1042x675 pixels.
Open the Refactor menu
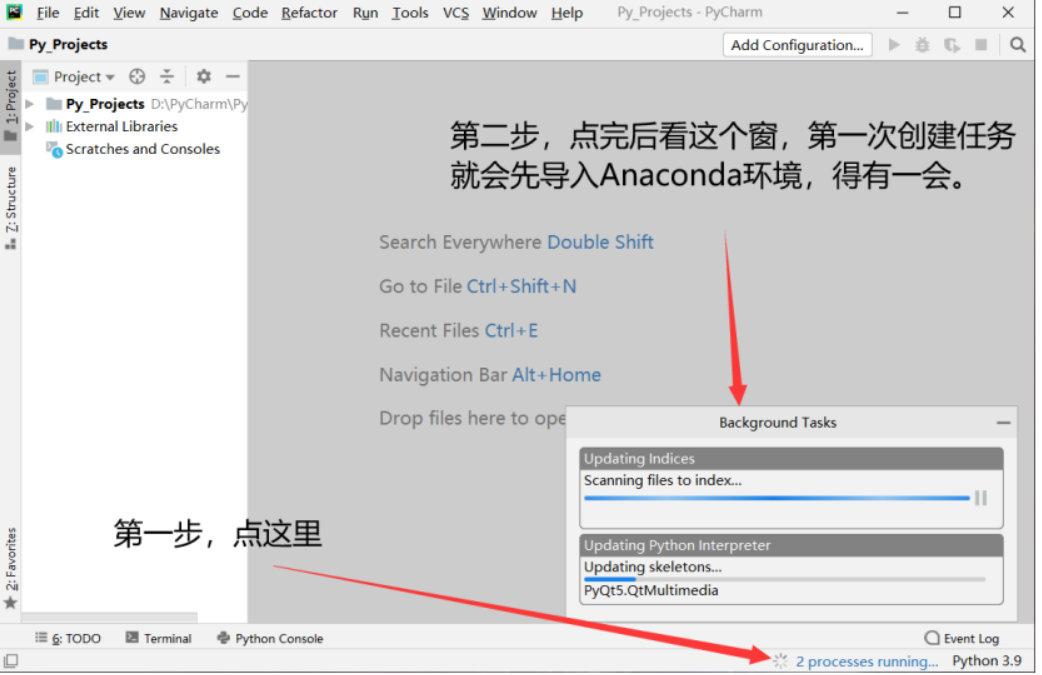coord(309,13)
